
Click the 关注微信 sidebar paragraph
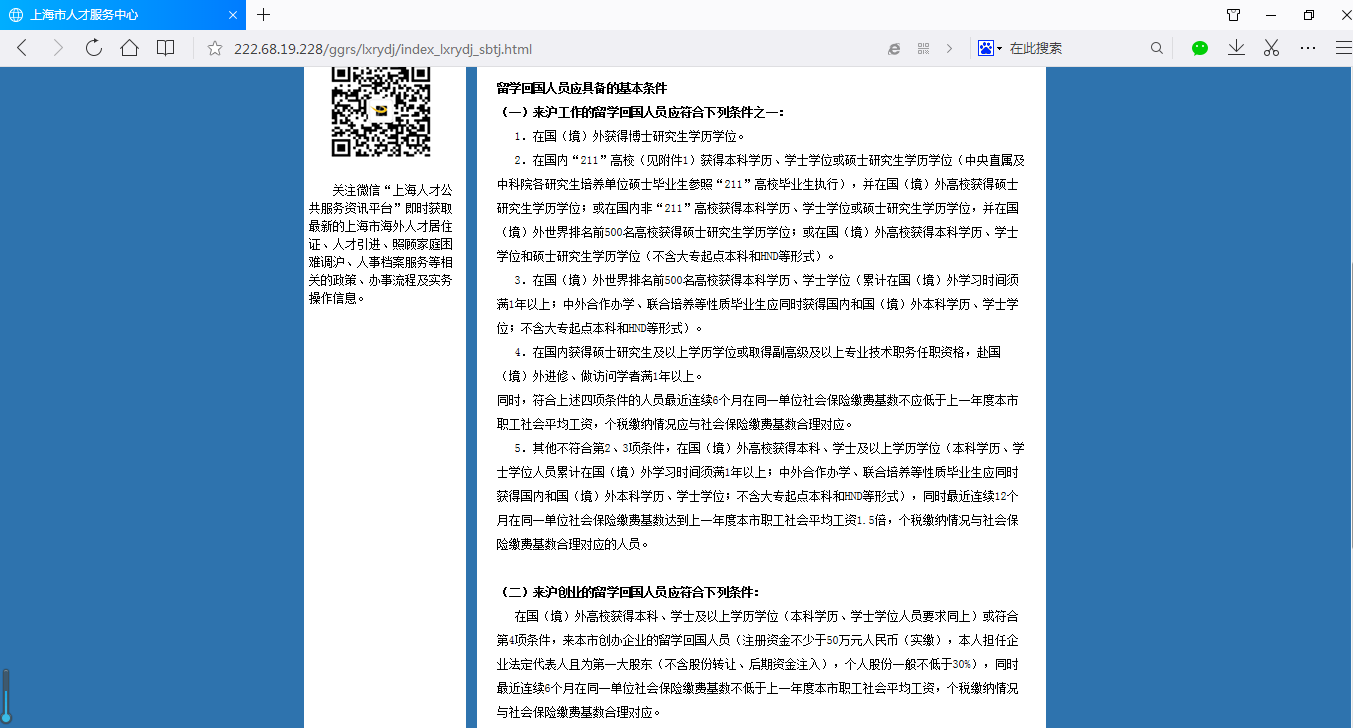click(380, 243)
